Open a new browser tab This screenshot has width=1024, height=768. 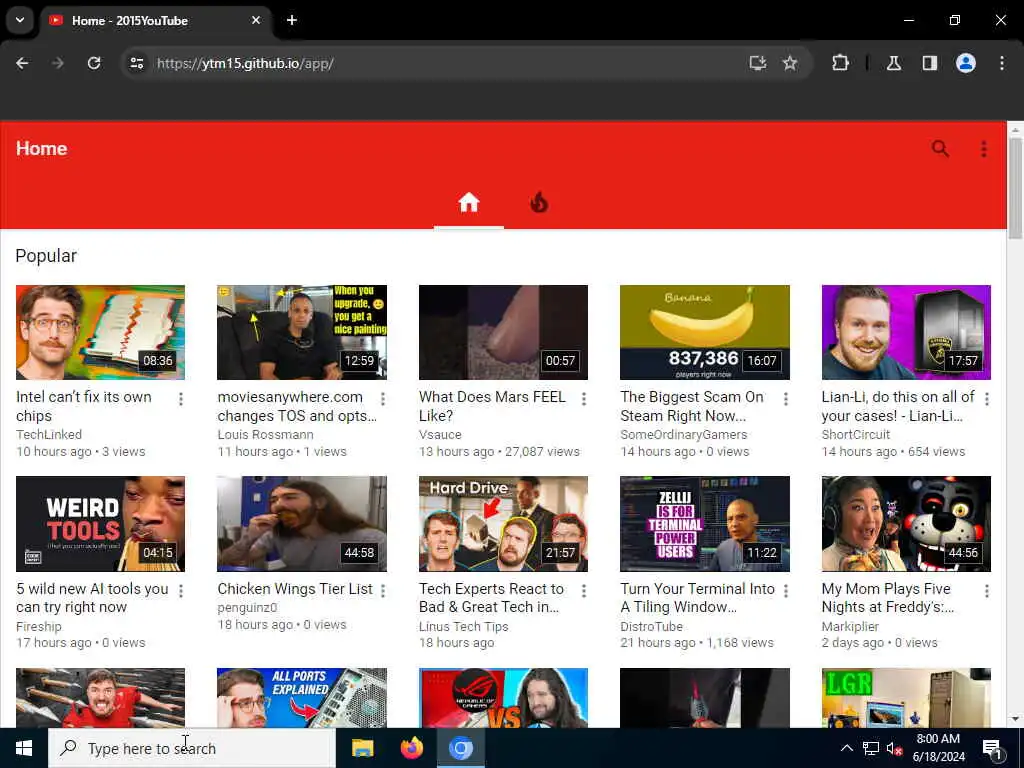tap(292, 20)
